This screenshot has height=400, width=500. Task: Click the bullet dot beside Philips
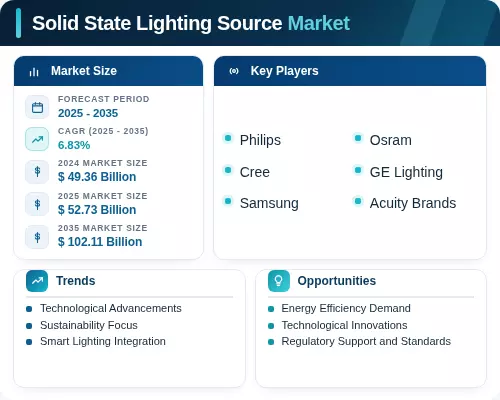[228, 138]
